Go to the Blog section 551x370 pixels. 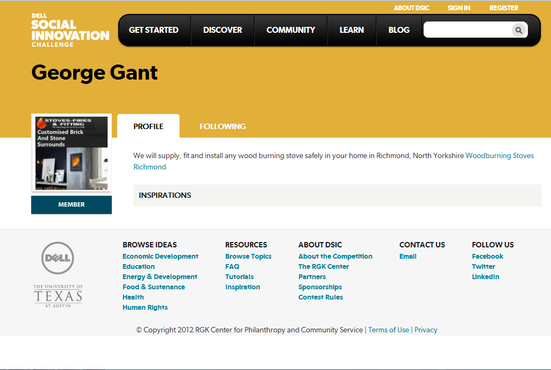(399, 30)
